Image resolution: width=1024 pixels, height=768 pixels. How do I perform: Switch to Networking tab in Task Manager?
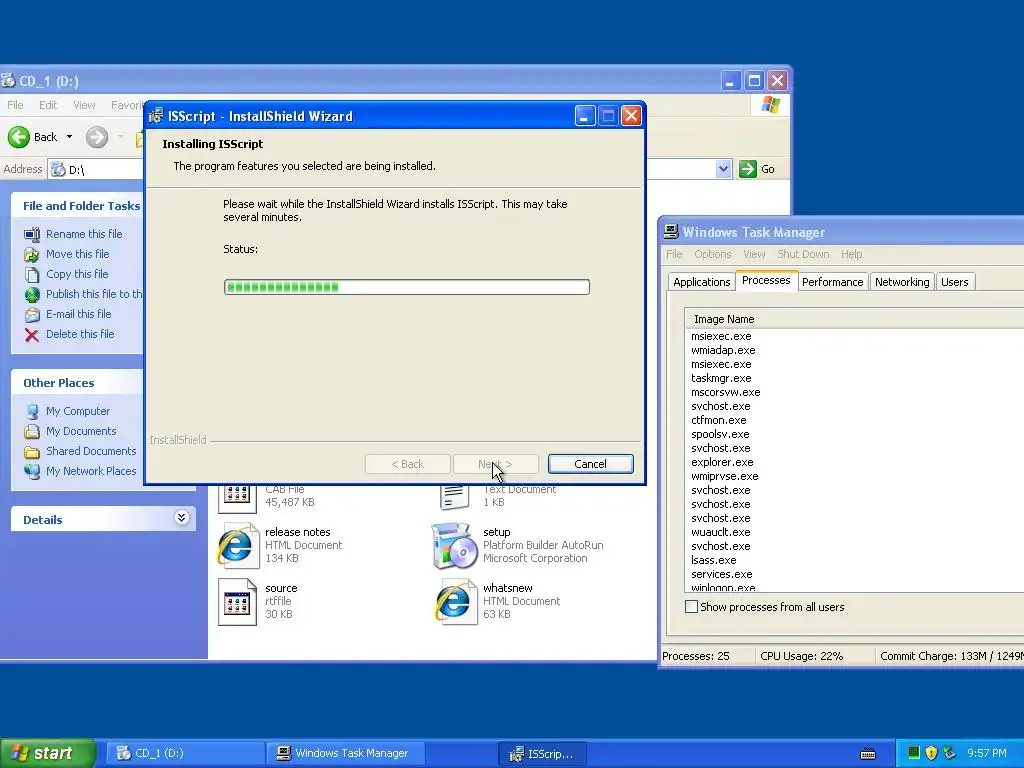click(902, 282)
